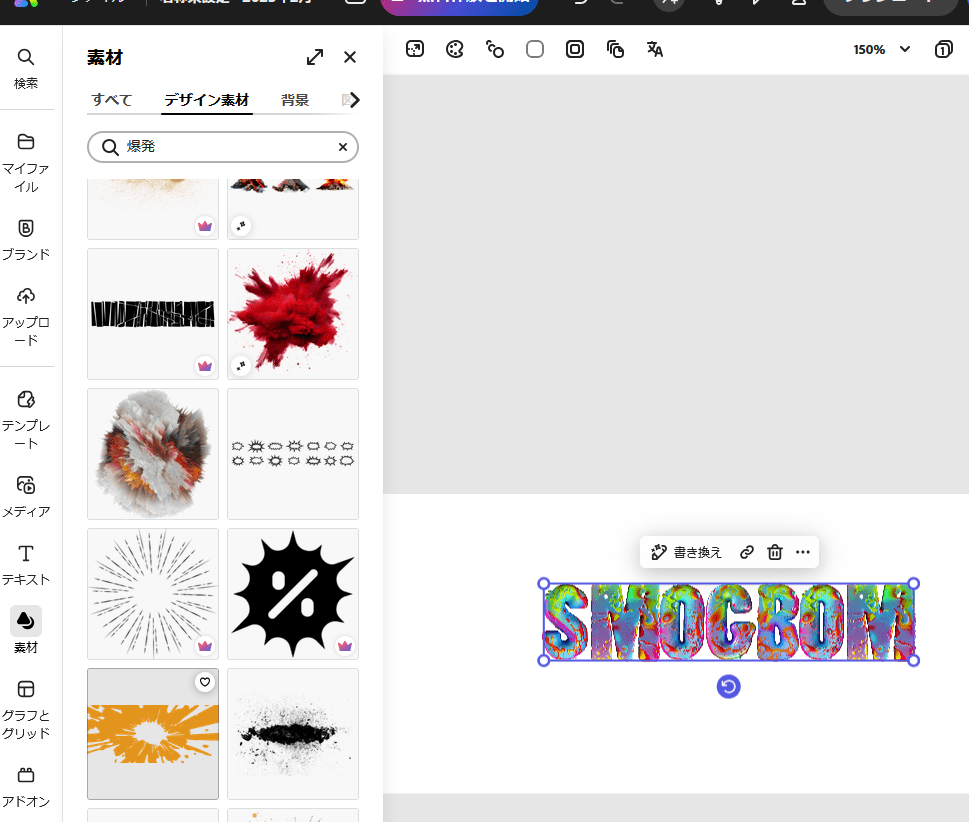This screenshot has width=969, height=822.
Task: Open the pages view icon
Action: click(944, 49)
